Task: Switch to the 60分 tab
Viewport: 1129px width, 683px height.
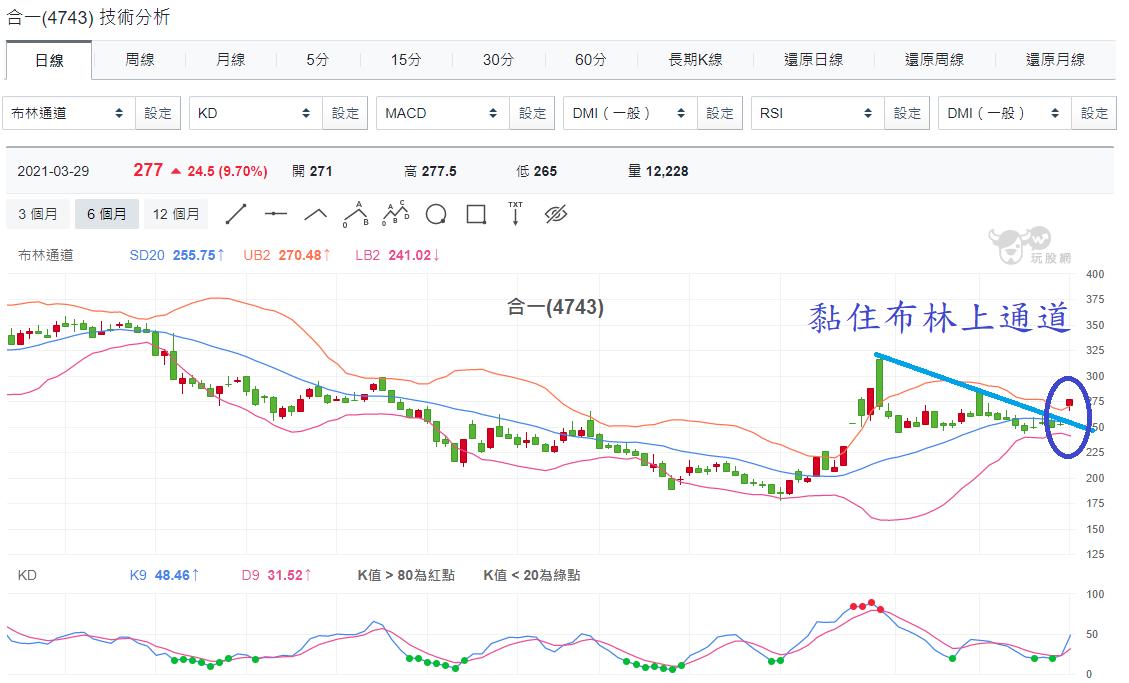Action: pos(590,60)
